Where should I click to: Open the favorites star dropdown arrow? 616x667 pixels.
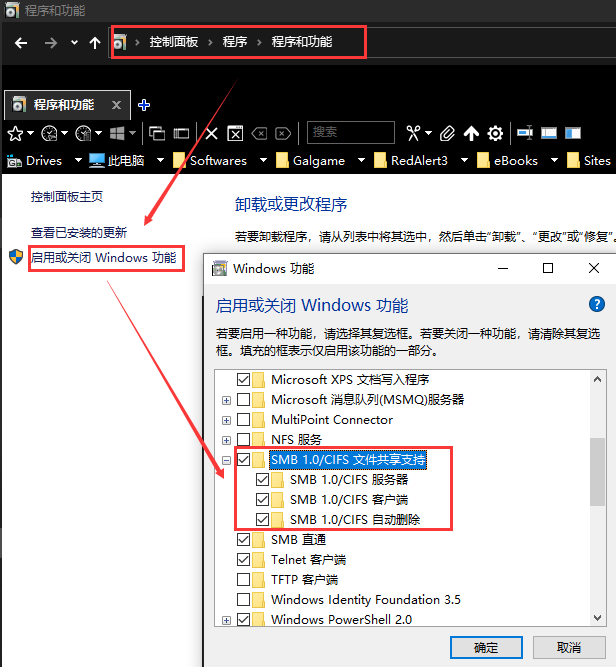[x=30, y=134]
